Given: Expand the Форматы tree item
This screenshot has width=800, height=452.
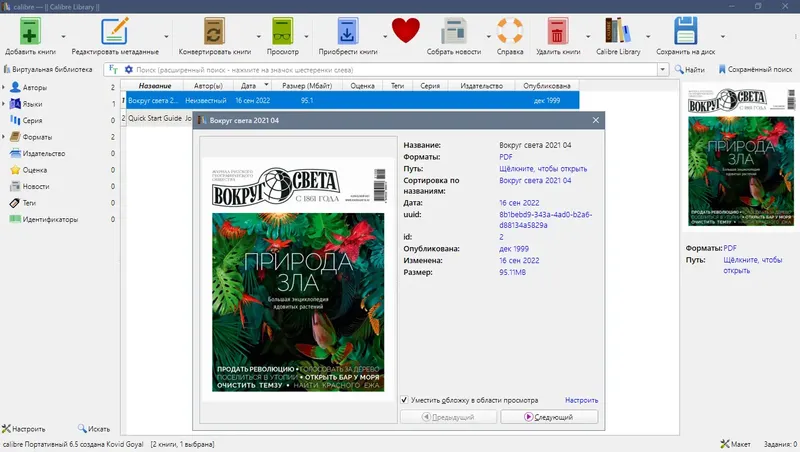Looking at the screenshot, I should (x=4, y=137).
